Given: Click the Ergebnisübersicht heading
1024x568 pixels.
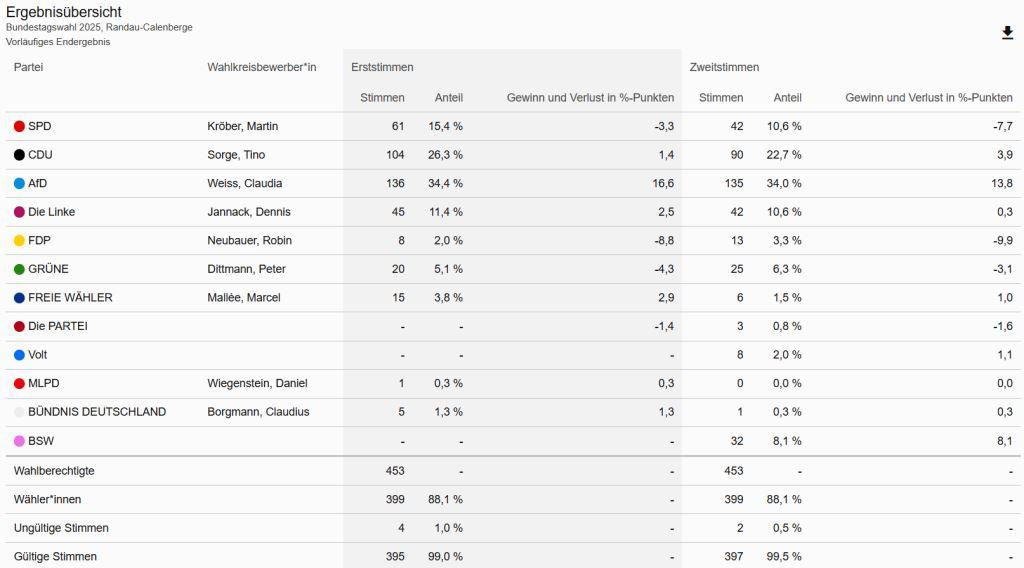Looking at the screenshot, I should [64, 12].
